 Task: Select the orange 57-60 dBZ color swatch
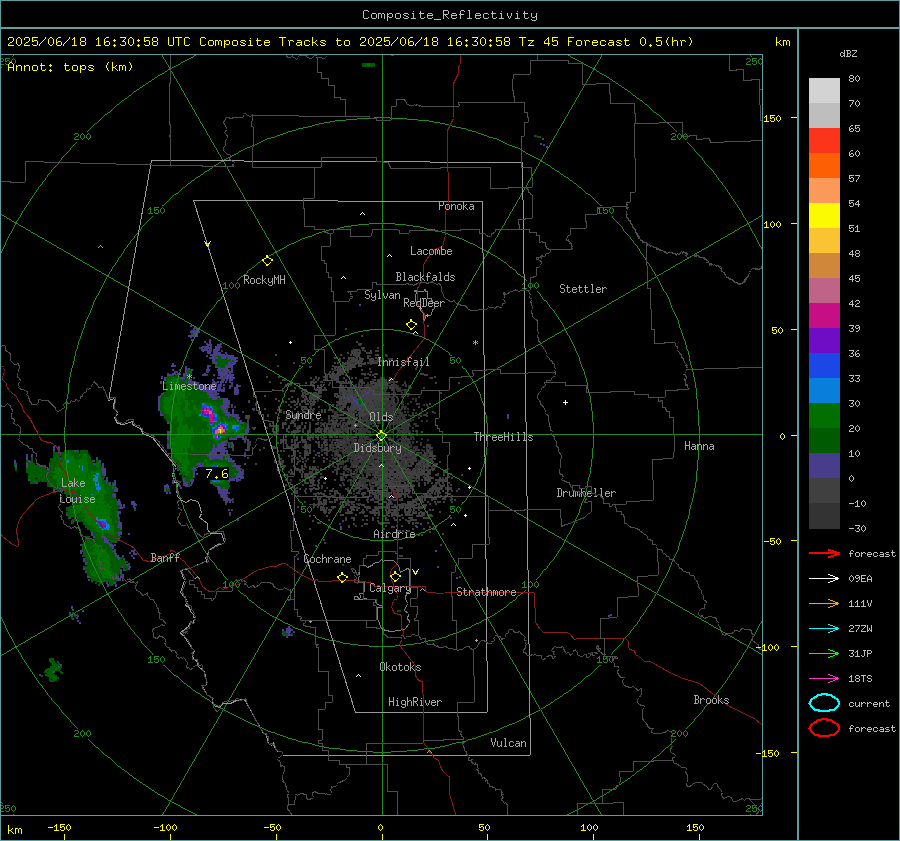tap(824, 166)
